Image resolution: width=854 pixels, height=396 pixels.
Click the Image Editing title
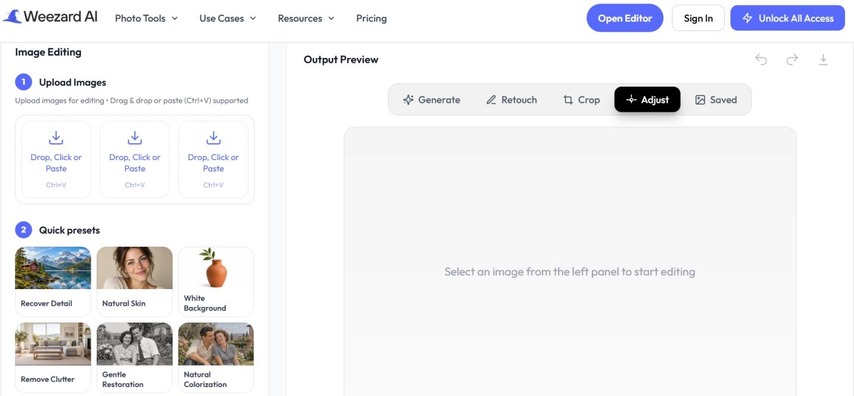48,52
